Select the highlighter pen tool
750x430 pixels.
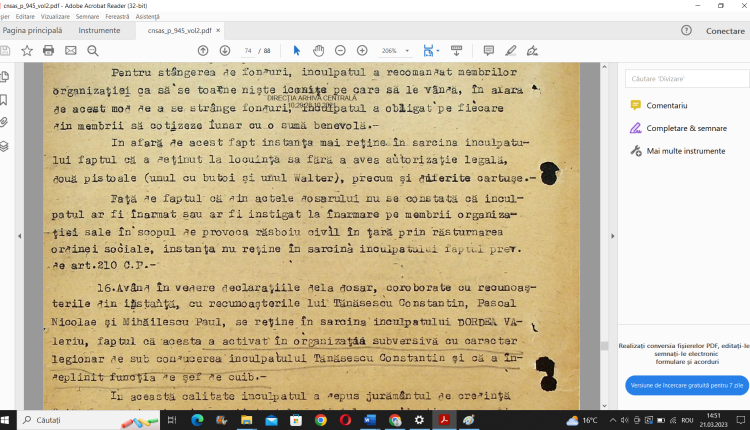[511, 50]
